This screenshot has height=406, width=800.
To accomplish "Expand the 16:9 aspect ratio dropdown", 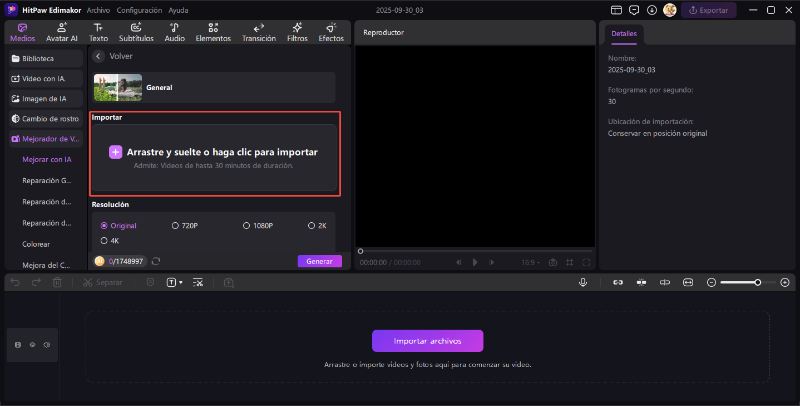I will (x=530, y=262).
